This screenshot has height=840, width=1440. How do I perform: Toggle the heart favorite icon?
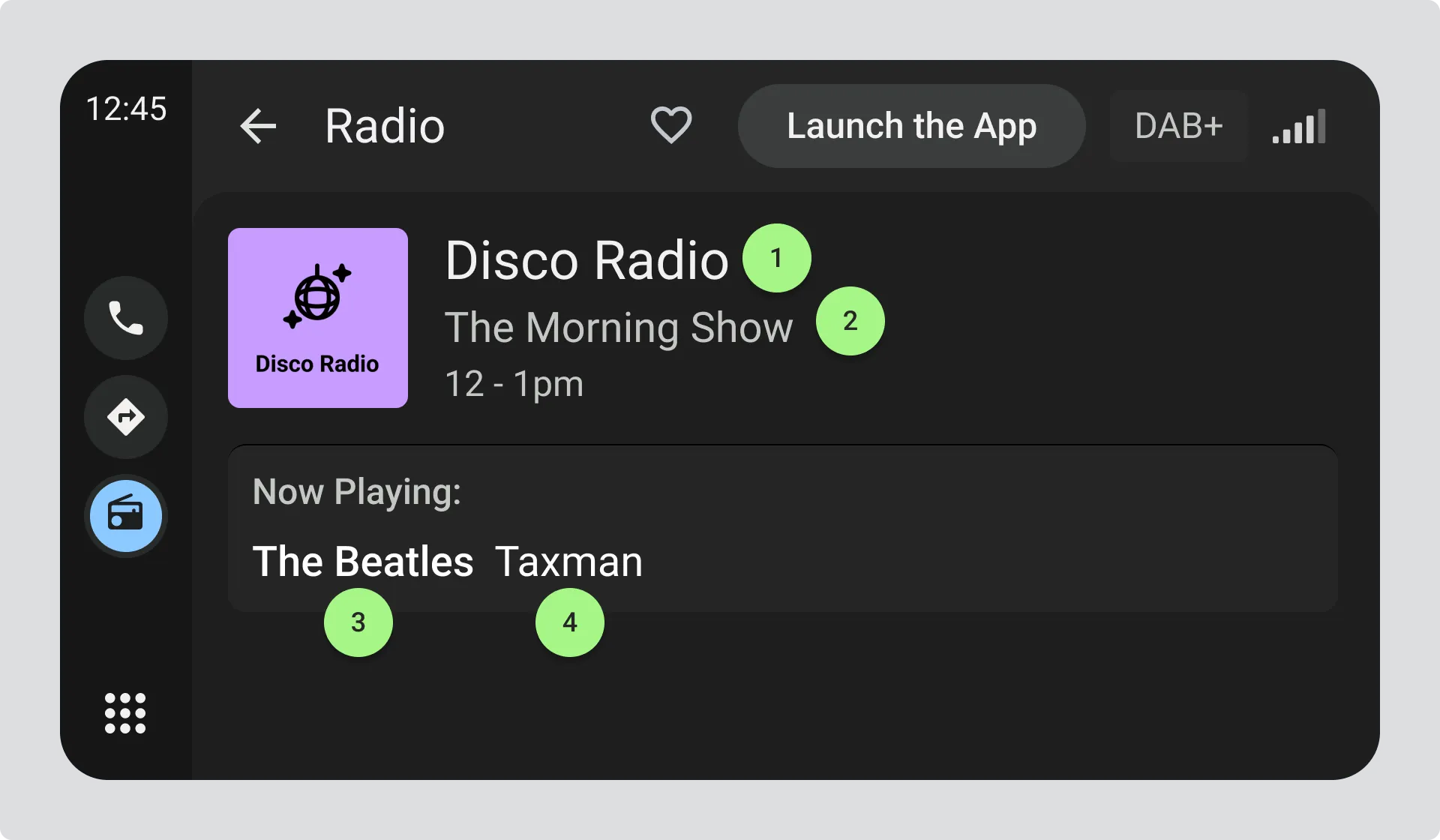670,125
